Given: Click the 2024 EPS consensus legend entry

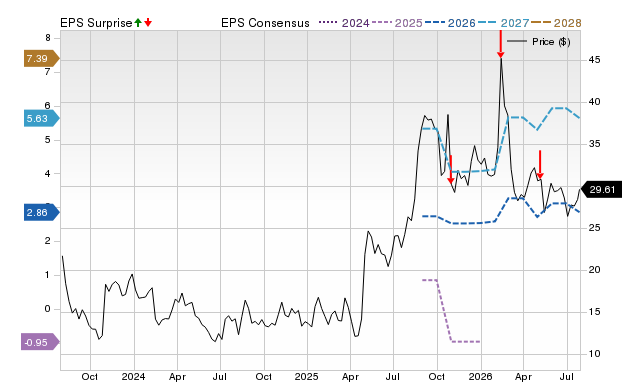Looking at the screenshot, I should [x=344, y=23].
